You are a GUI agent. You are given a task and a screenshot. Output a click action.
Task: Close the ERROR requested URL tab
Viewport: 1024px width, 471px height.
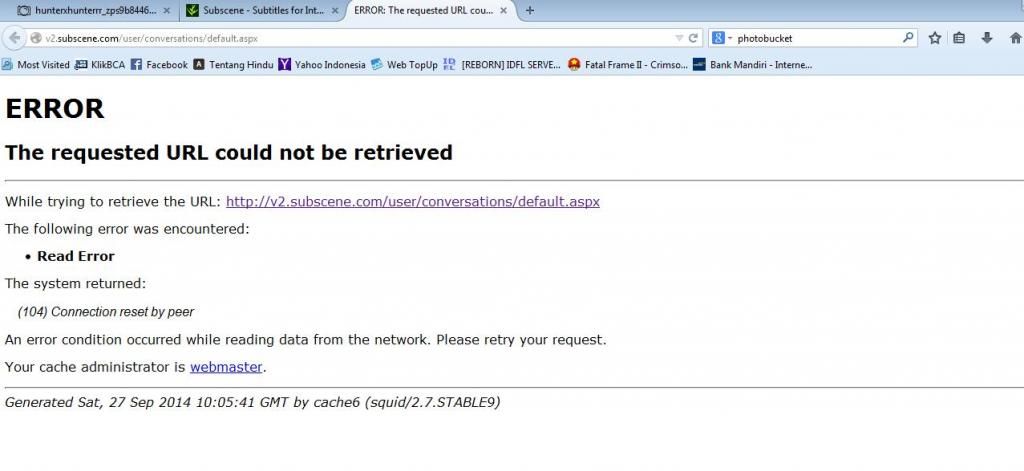[503, 10]
